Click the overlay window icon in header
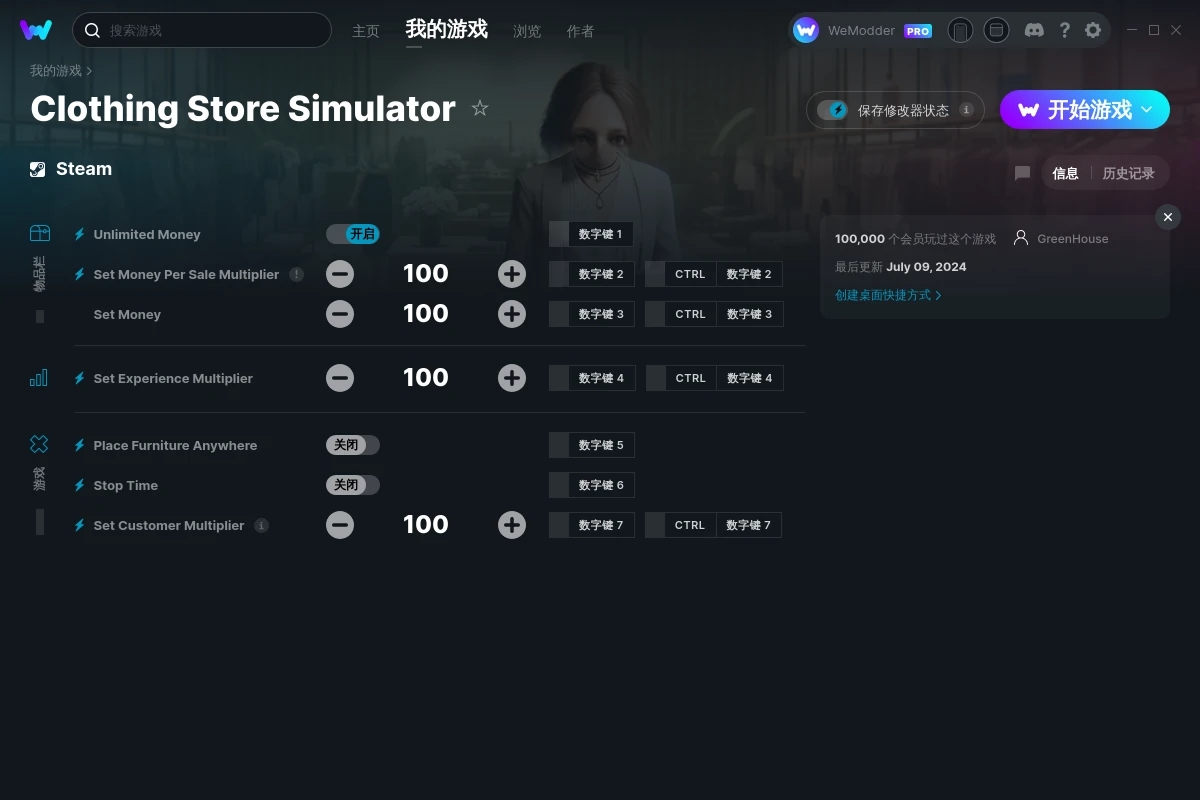 coord(996,30)
